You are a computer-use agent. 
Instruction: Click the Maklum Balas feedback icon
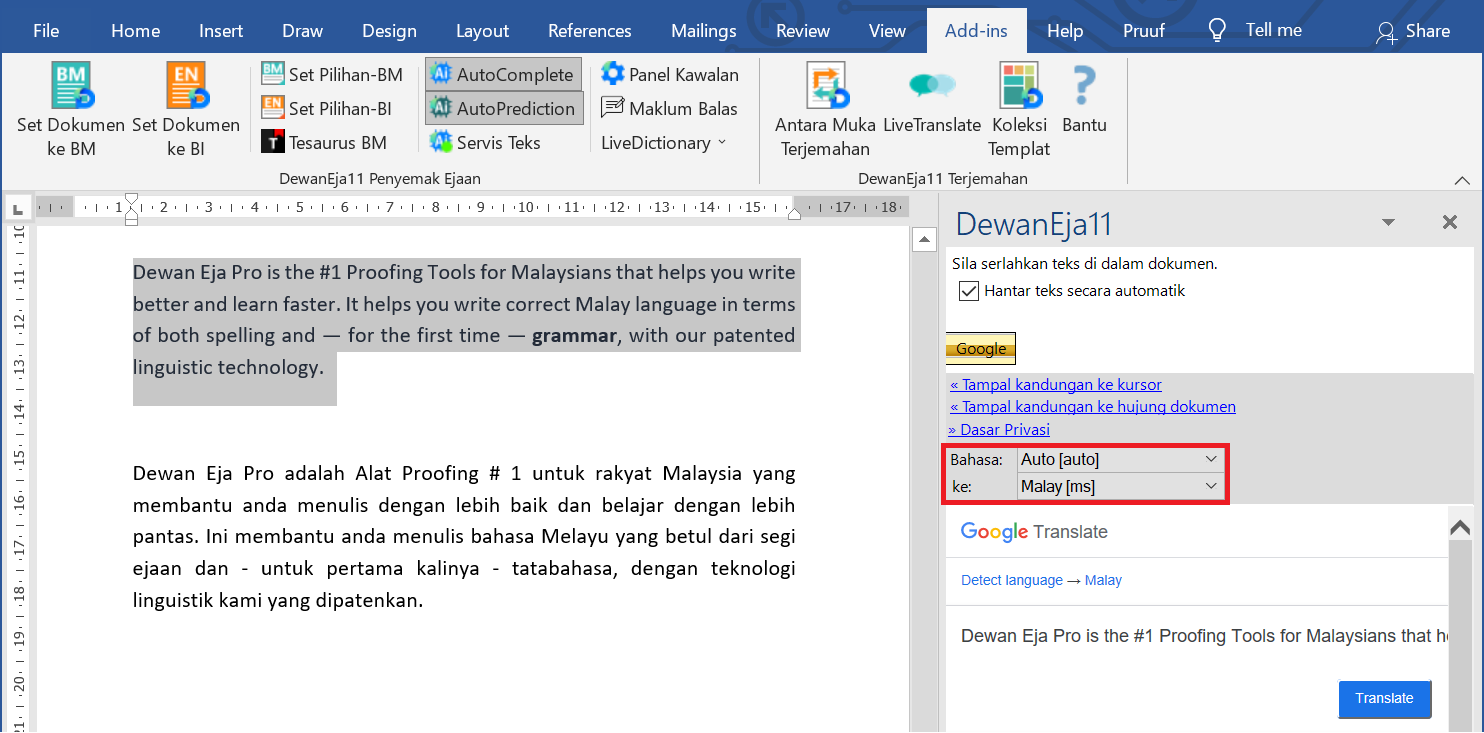tap(613, 108)
